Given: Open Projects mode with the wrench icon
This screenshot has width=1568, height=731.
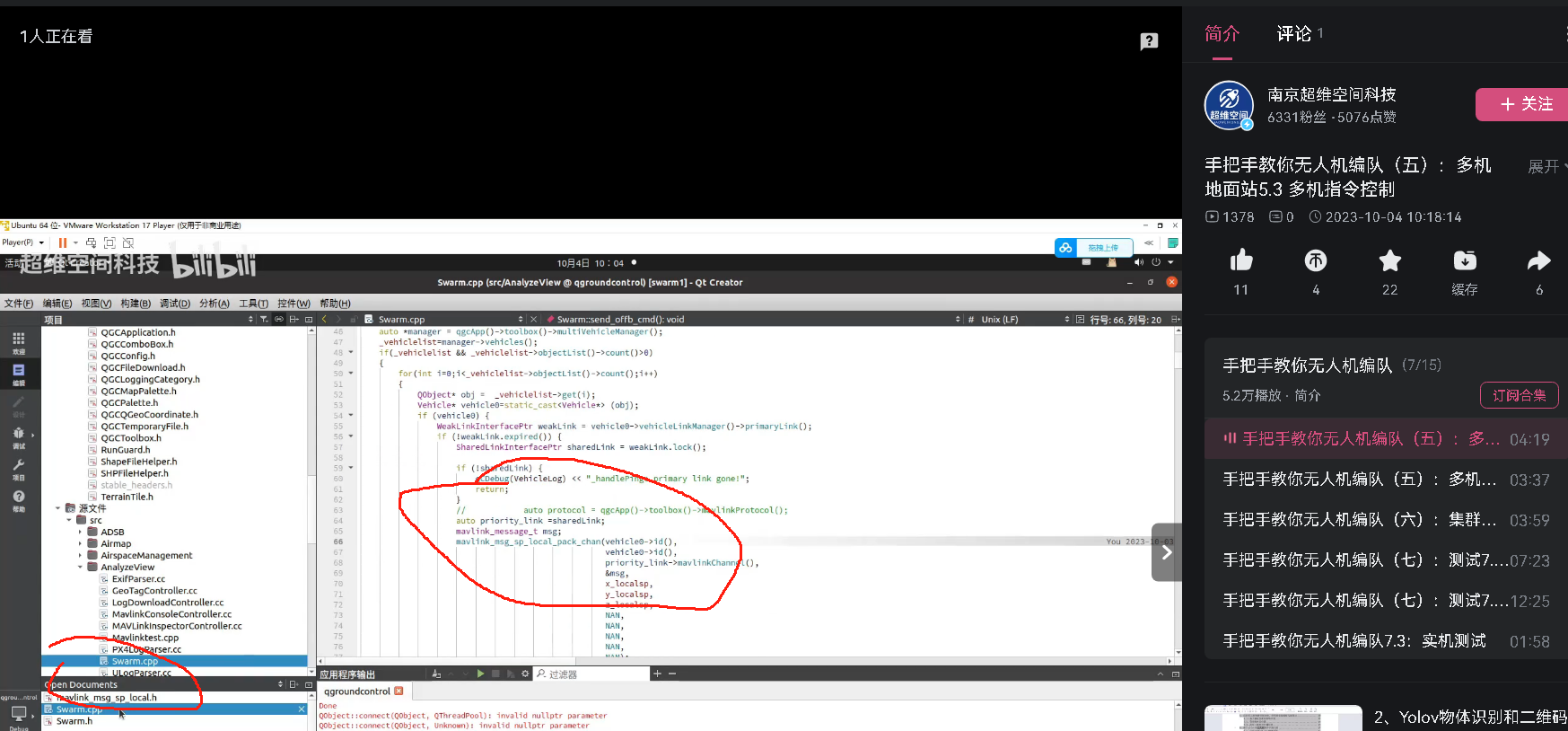Looking at the screenshot, I should point(19,468).
